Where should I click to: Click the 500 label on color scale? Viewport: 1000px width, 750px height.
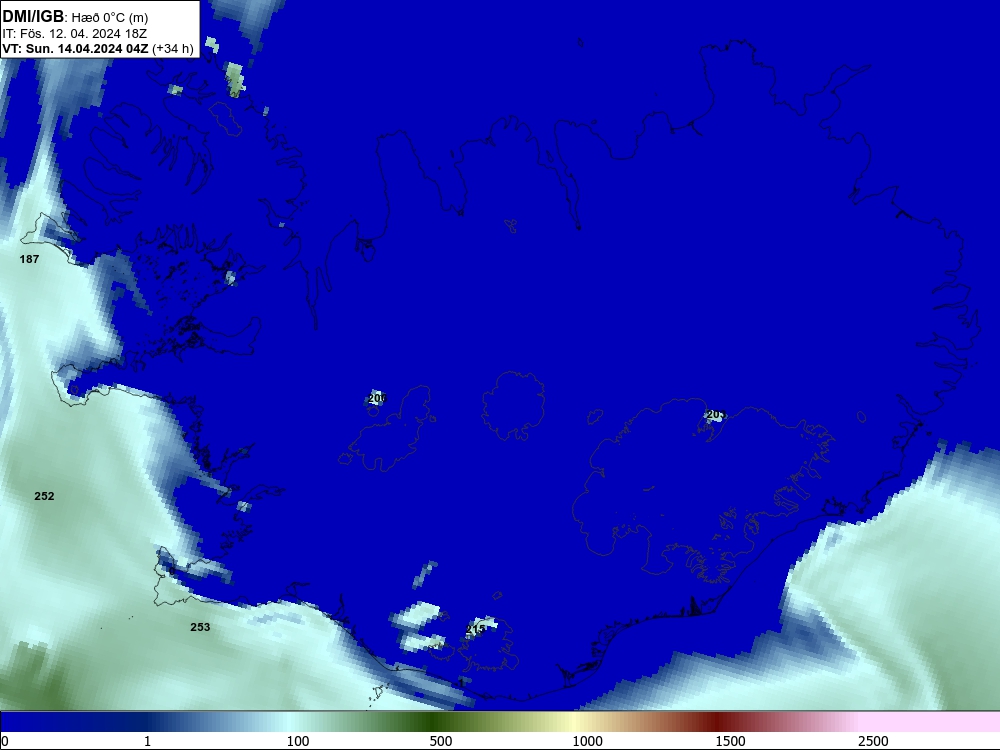[x=441, y=741]
